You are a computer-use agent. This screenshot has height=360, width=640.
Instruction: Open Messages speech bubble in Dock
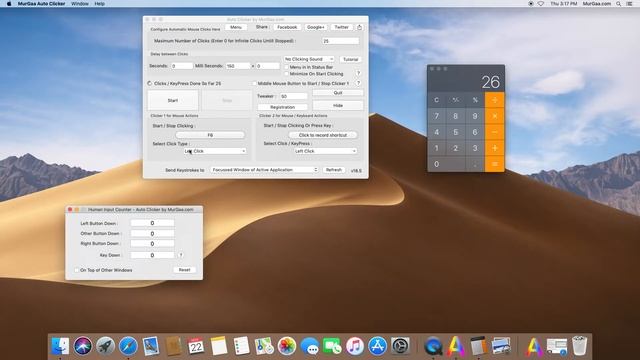coord(309,346)
